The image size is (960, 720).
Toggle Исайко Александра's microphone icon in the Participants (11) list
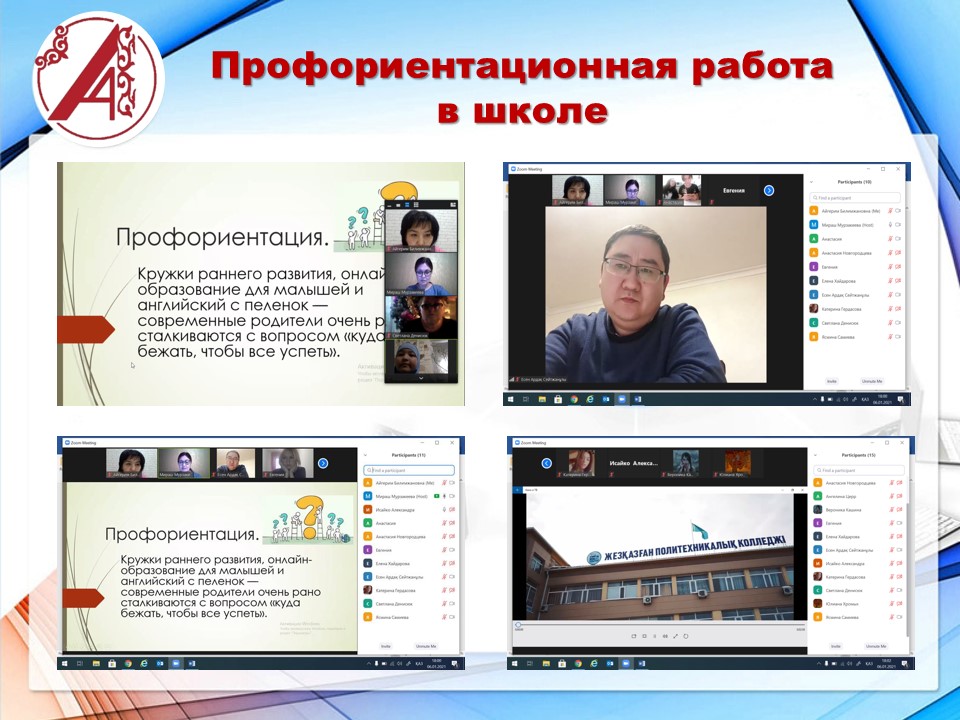click(x=444, y=509)
